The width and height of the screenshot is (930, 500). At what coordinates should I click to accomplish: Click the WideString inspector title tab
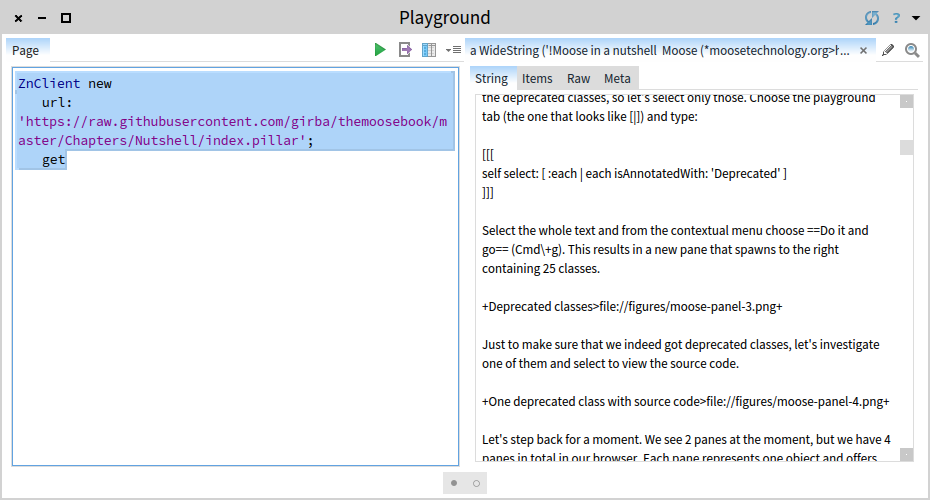click(660, 50)
